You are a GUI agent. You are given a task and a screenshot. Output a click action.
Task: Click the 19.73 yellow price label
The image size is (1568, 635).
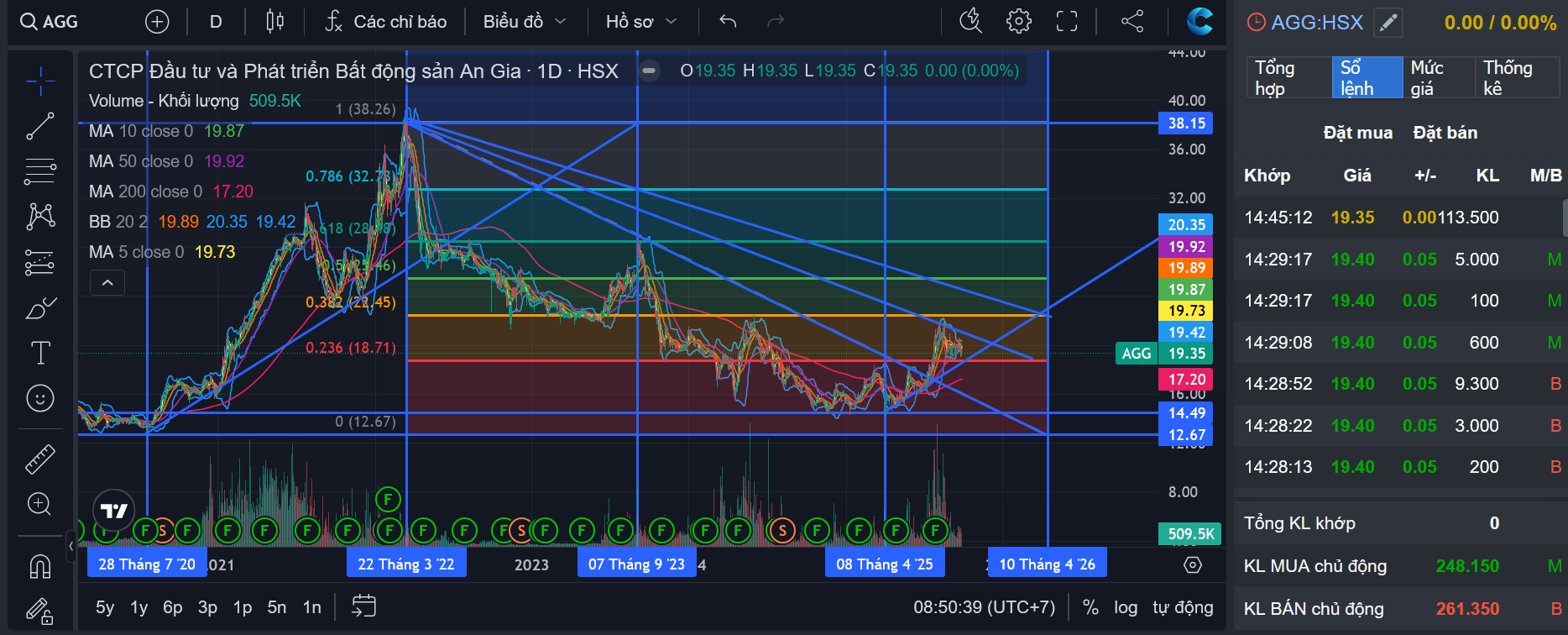click(1186, 311)
